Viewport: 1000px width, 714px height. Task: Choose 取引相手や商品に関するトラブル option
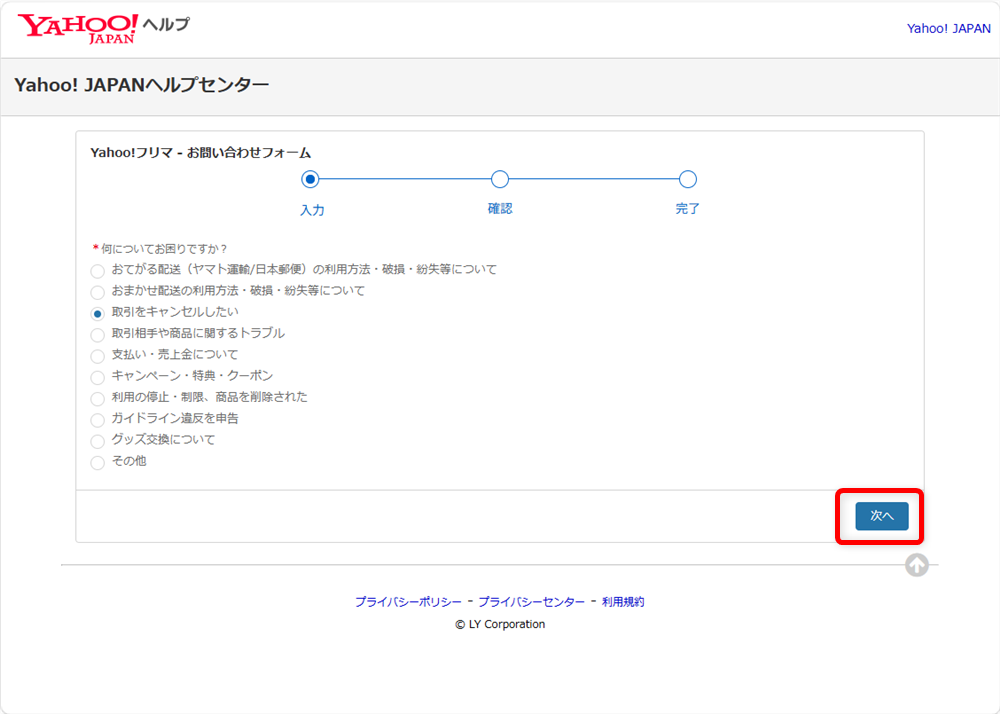coord(98,335)
